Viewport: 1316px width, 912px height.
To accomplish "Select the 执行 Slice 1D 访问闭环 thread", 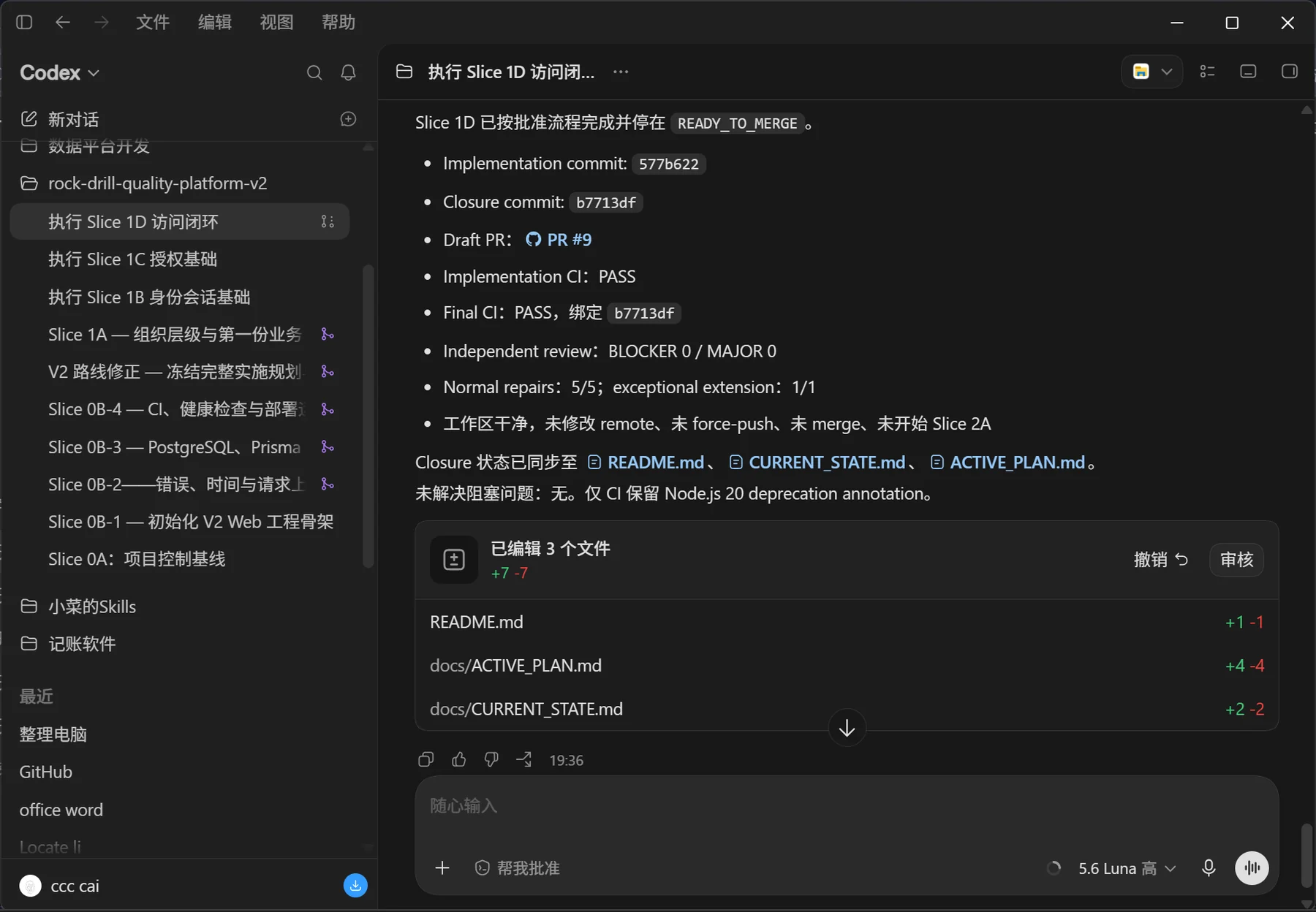I will tap(180, 221).
